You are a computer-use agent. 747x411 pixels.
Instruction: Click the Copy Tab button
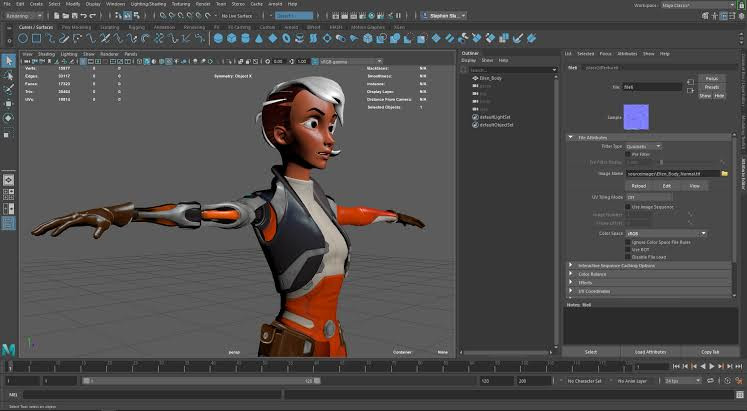(710, 352)
